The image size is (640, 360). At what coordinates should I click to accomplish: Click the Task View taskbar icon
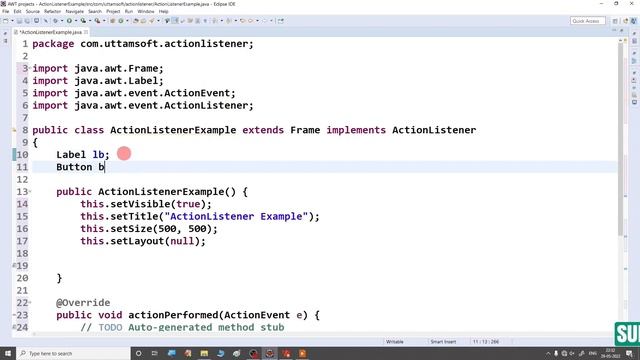pos(154,353)
